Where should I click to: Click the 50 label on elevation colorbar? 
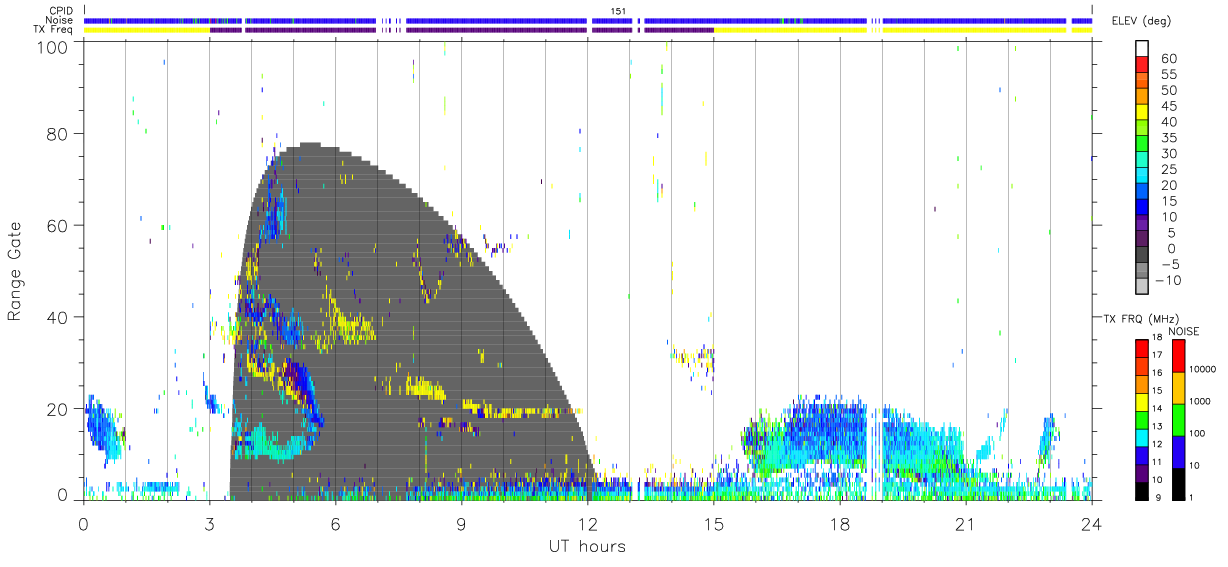pyautogui.click(x=1171, y=90)
